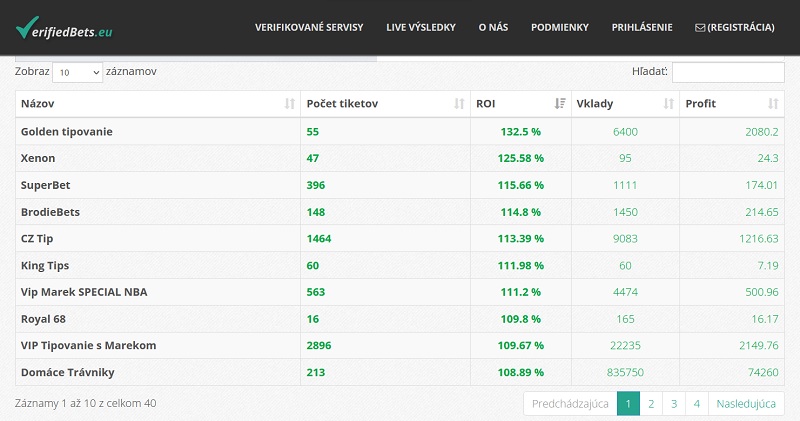Click the Predchádzajúca pagination button

570,404
